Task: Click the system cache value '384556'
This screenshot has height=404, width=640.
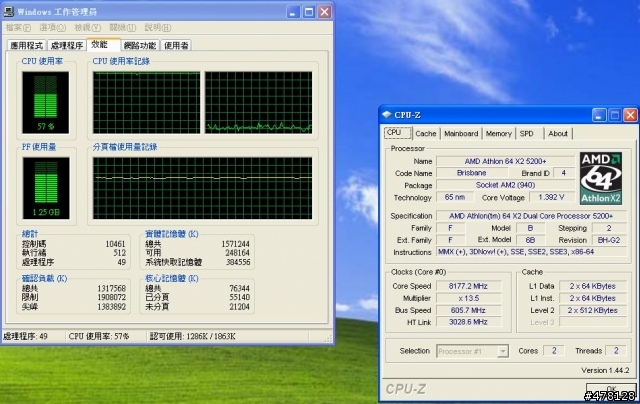Action: coord(238,262)
